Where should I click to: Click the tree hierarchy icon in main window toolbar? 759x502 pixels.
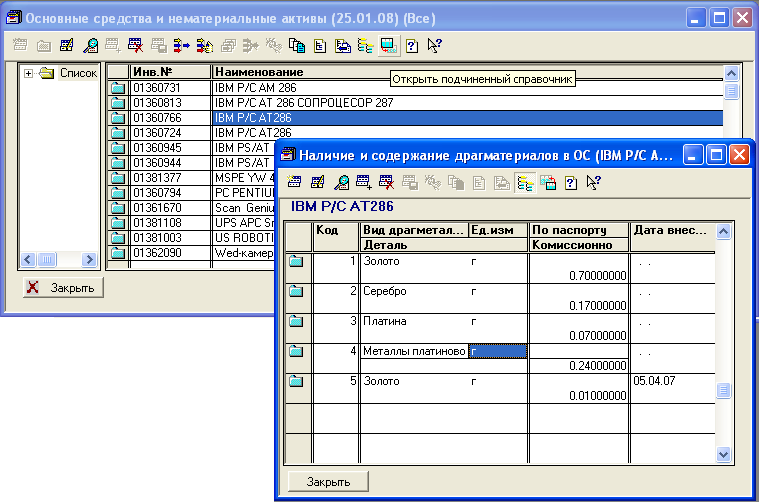point(365,46)
